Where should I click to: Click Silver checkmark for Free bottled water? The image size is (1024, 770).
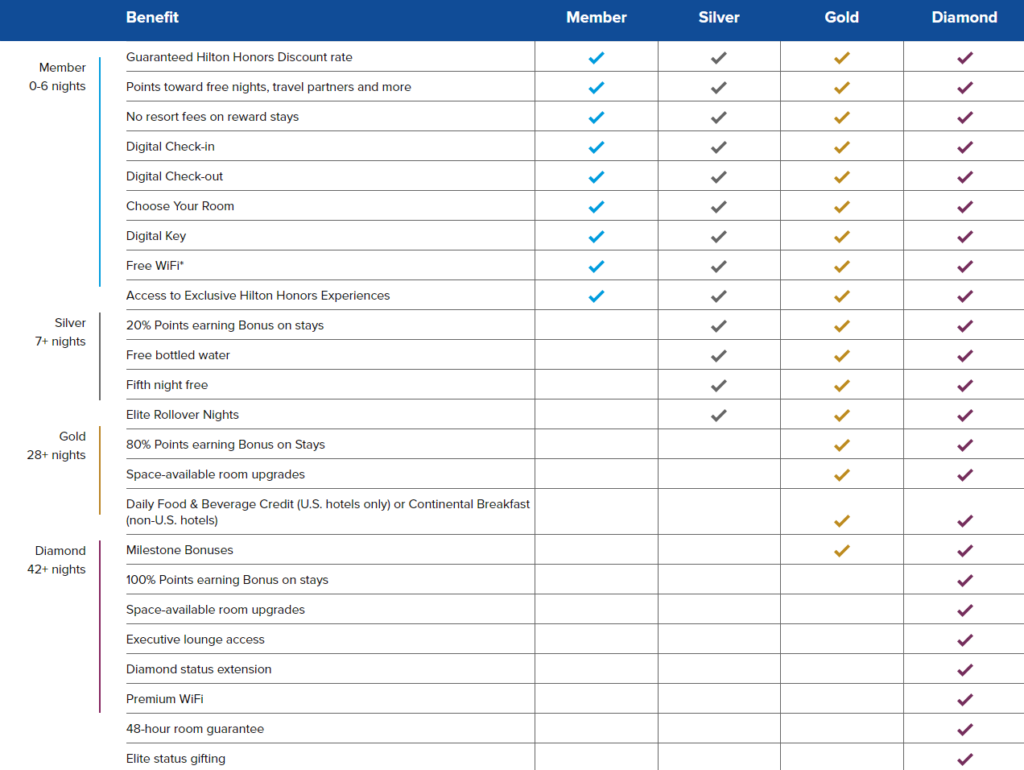pos(718,356)
